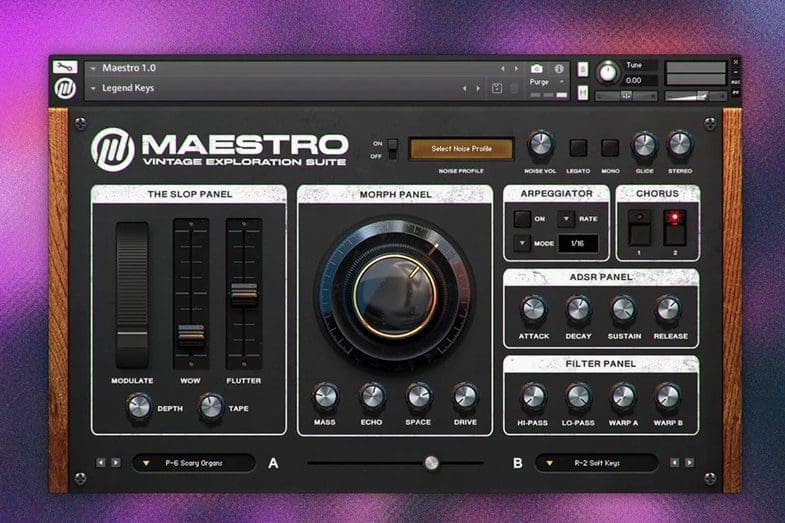The width and height of the screenshot is (785, 523).
Task: Toggle Chorus switch 2
Action: pyautogui.click(x=674, y=228)
